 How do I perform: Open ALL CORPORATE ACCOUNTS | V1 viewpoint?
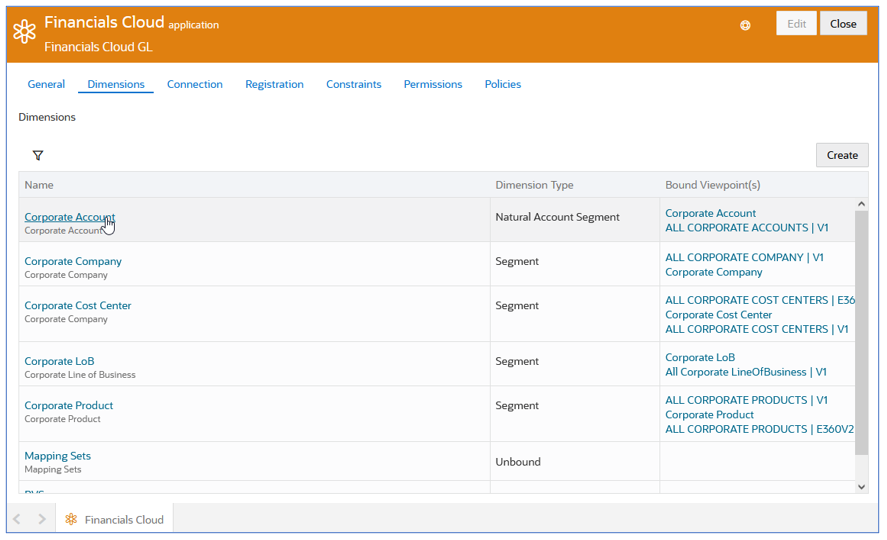click(x=747, y=228)
